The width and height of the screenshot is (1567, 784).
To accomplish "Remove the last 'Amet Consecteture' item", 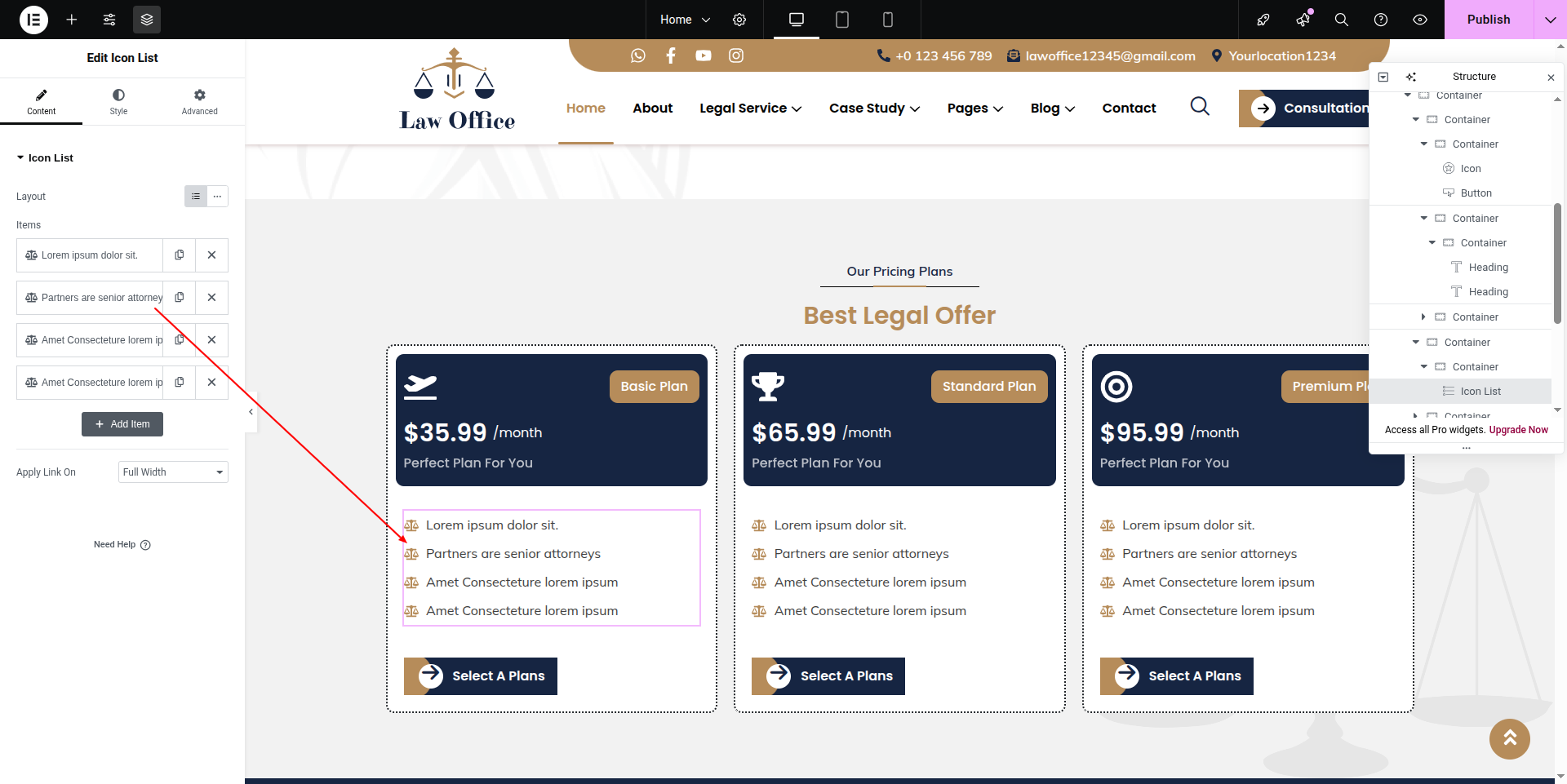I will pyautogui.click(x=211, y=383).
